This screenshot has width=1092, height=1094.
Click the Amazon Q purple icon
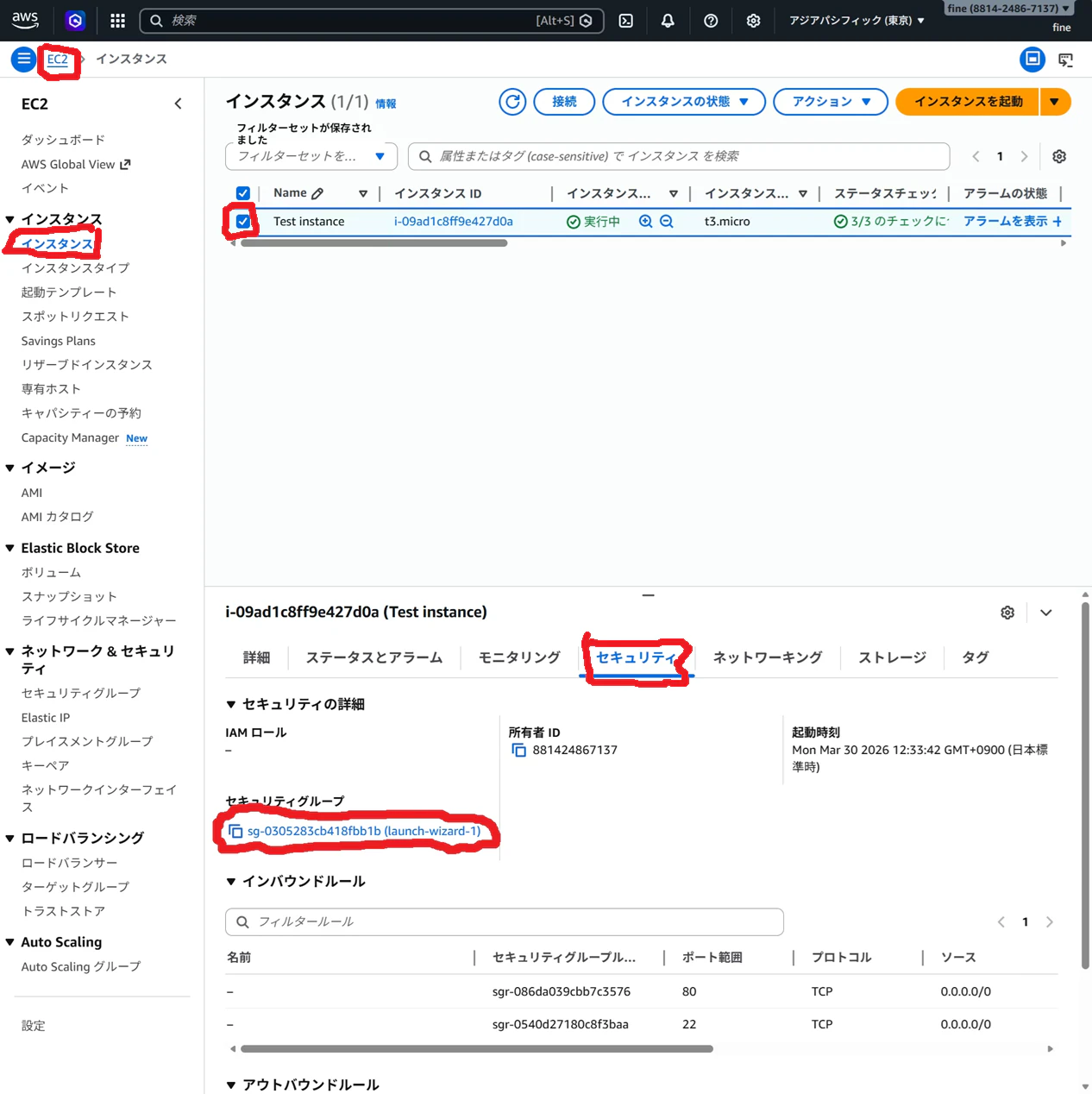click(x=75, y=21)
